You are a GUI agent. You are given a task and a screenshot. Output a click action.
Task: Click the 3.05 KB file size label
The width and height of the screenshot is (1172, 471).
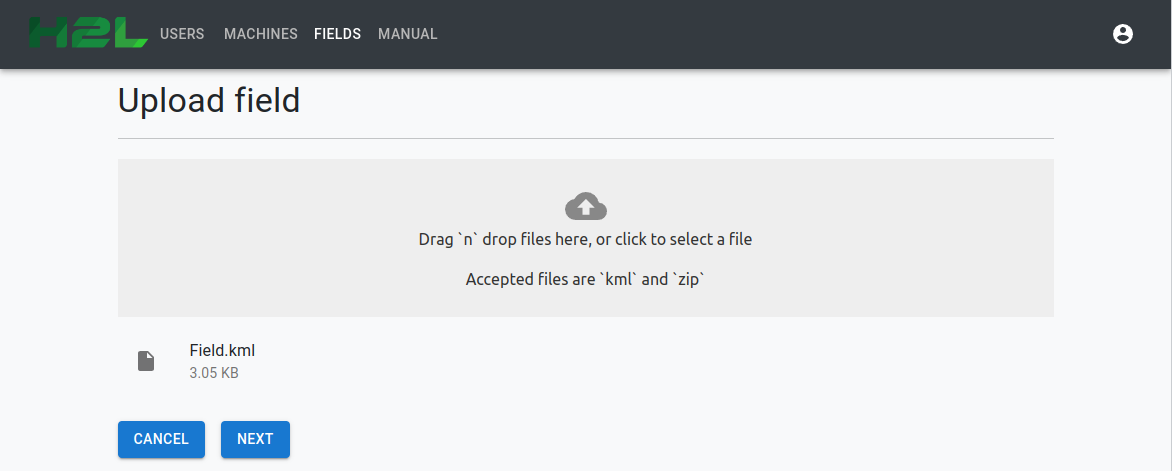coord(214,374)
